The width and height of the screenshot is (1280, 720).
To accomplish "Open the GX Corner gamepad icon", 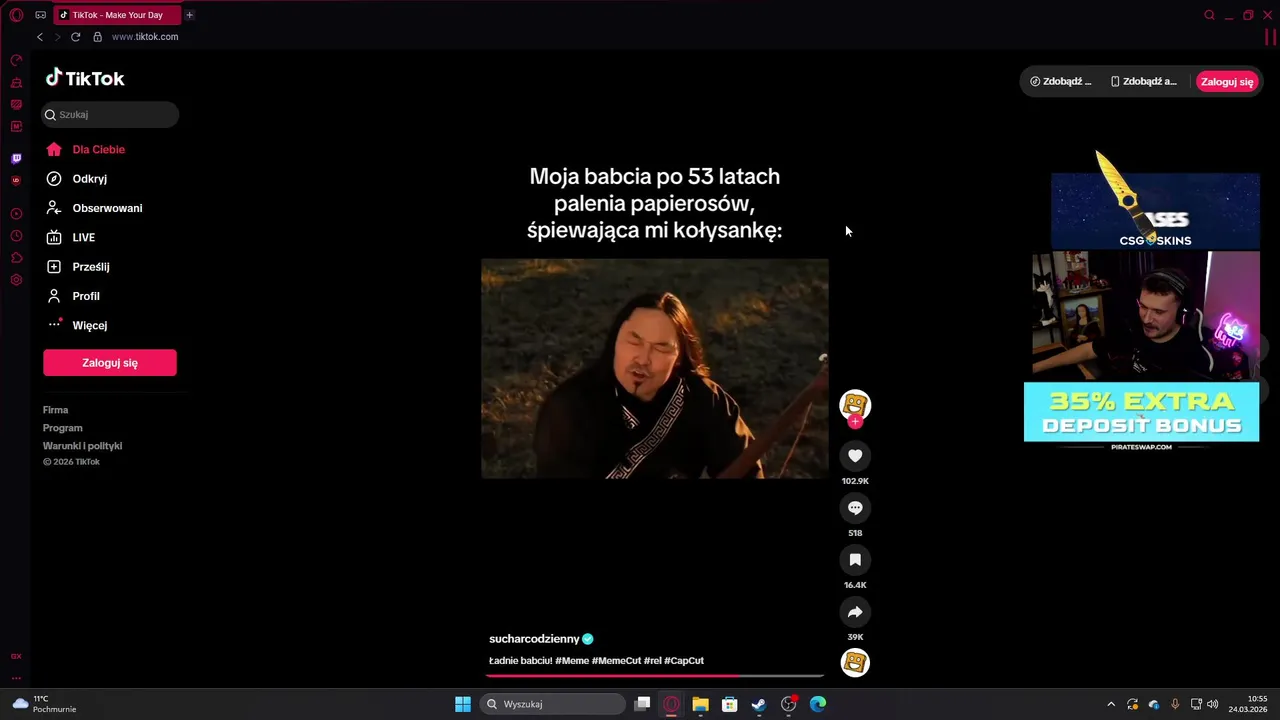I will pyautogui.click(x=40, y=15).
